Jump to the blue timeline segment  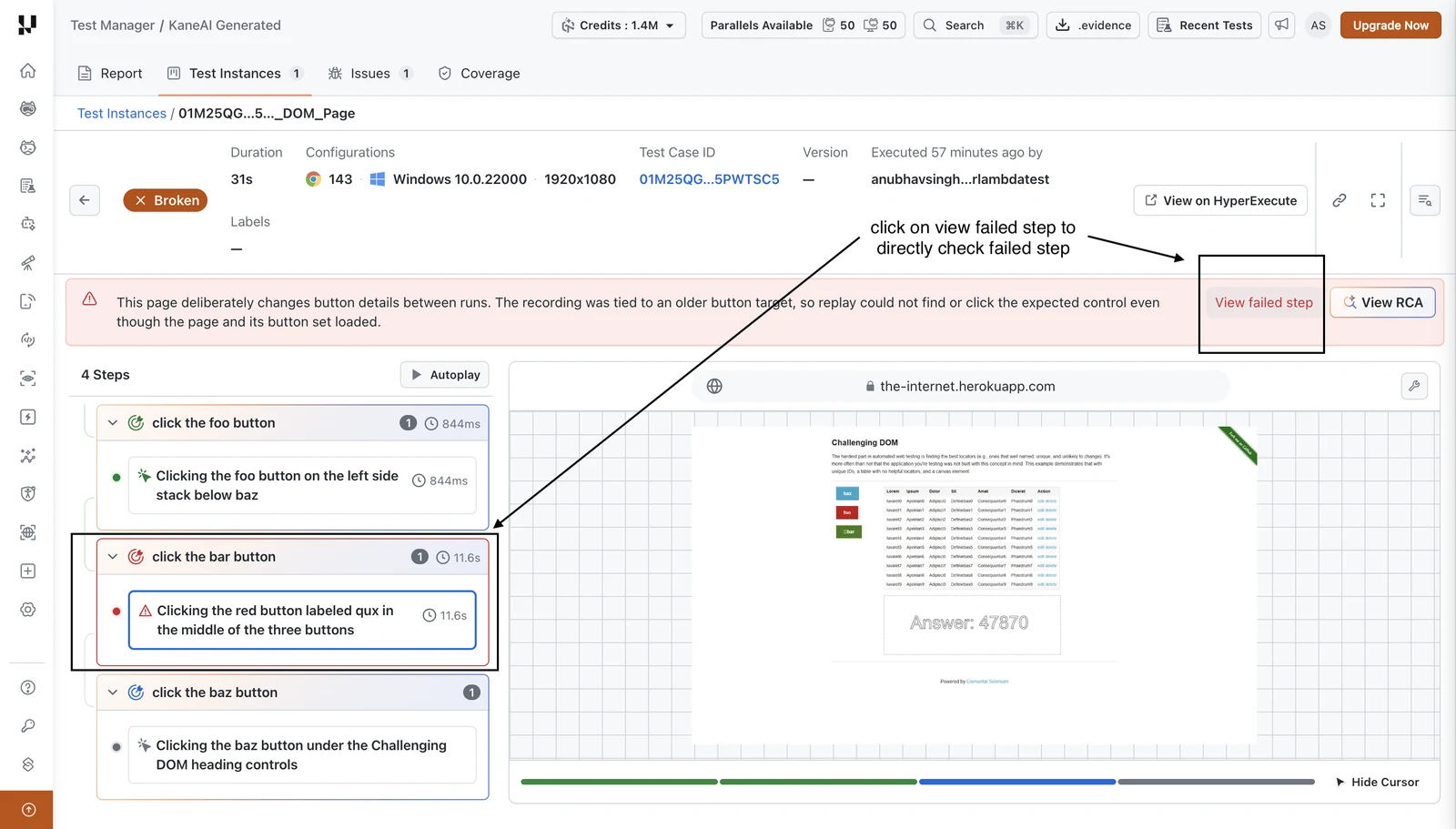coord(1017,782)
